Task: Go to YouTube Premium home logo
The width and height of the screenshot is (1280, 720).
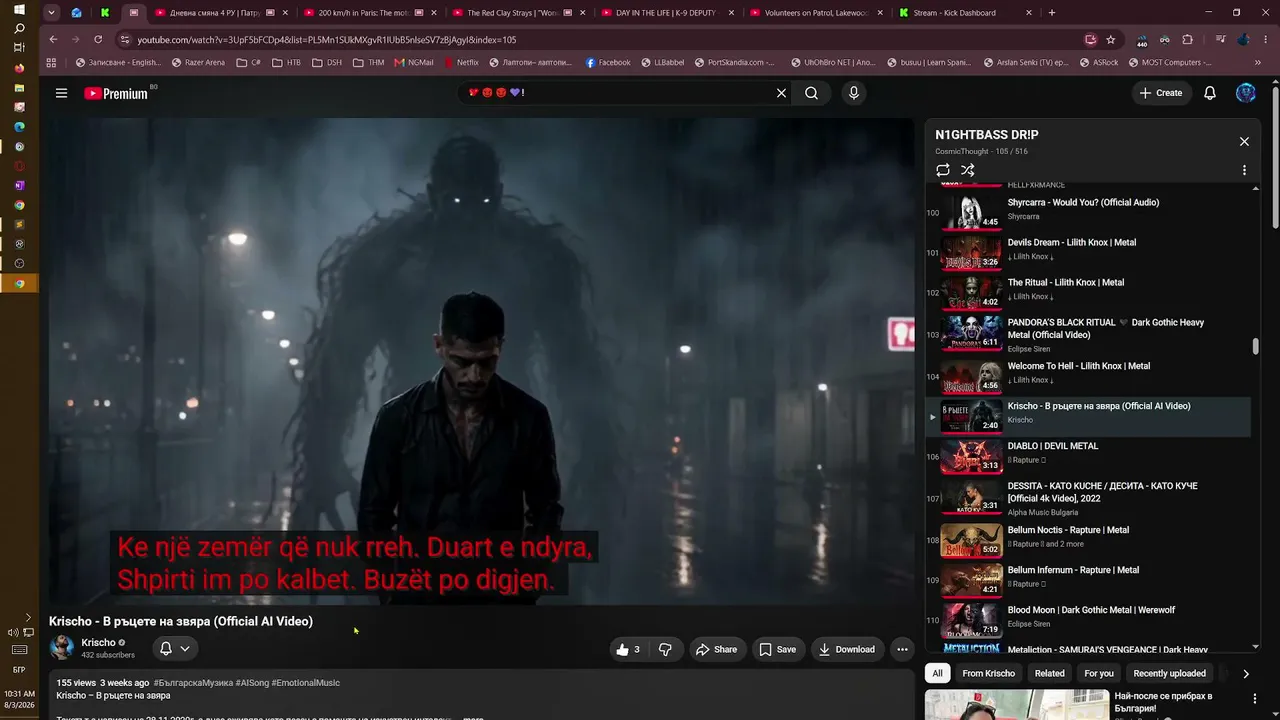Action: coord(116,93)
